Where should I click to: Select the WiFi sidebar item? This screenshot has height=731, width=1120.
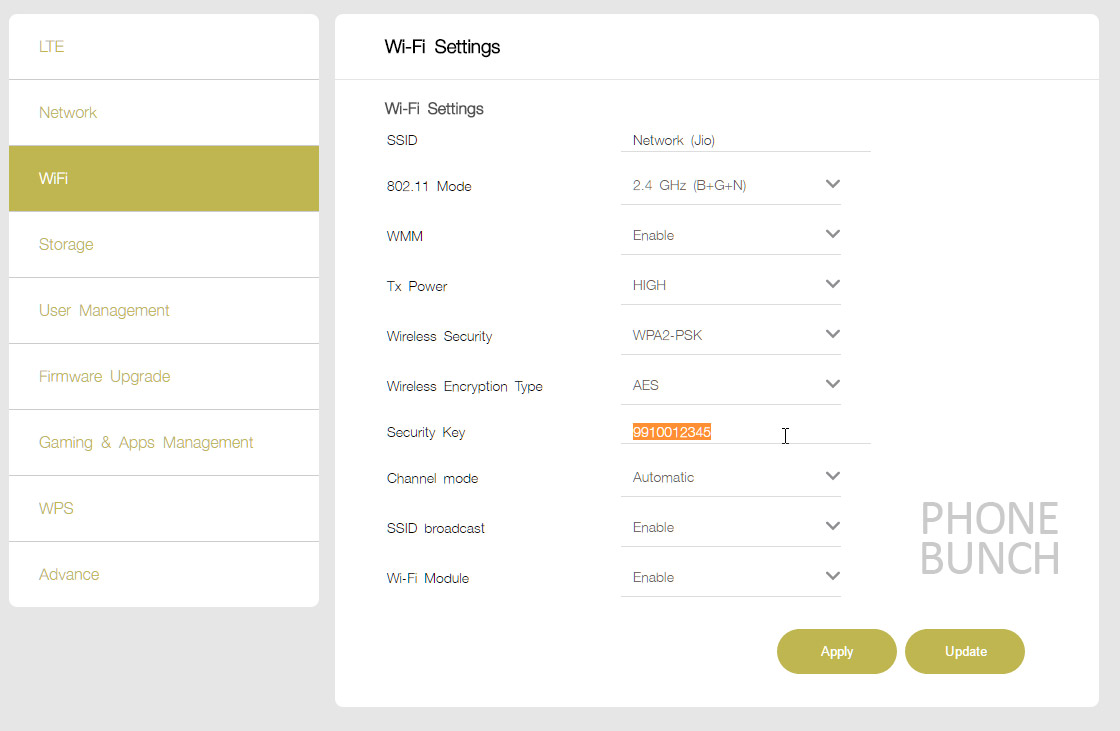point(164,179)
